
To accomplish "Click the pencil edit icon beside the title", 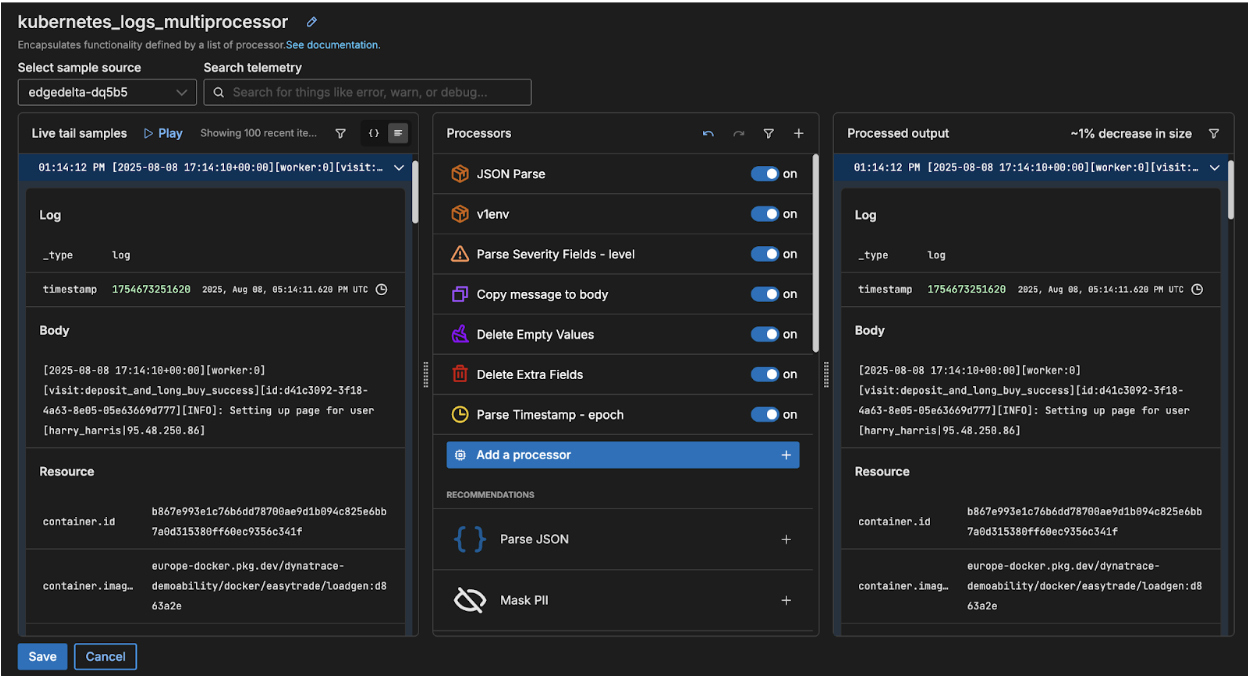I will coord(312,22).
